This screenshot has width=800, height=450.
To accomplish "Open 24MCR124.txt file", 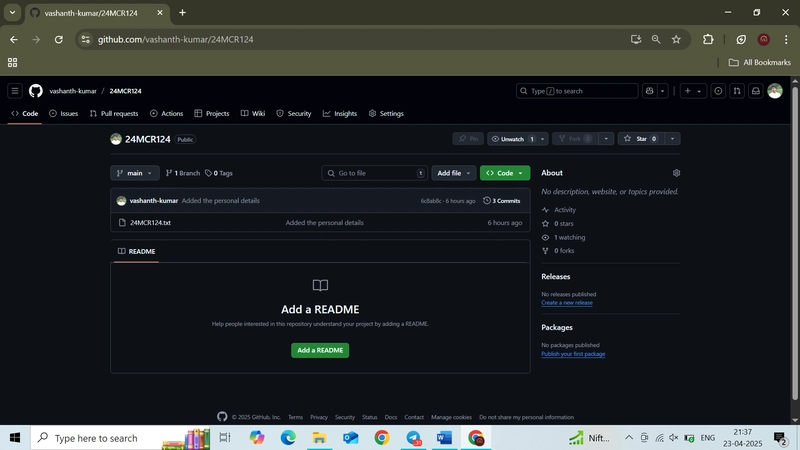I will [151, 222].
